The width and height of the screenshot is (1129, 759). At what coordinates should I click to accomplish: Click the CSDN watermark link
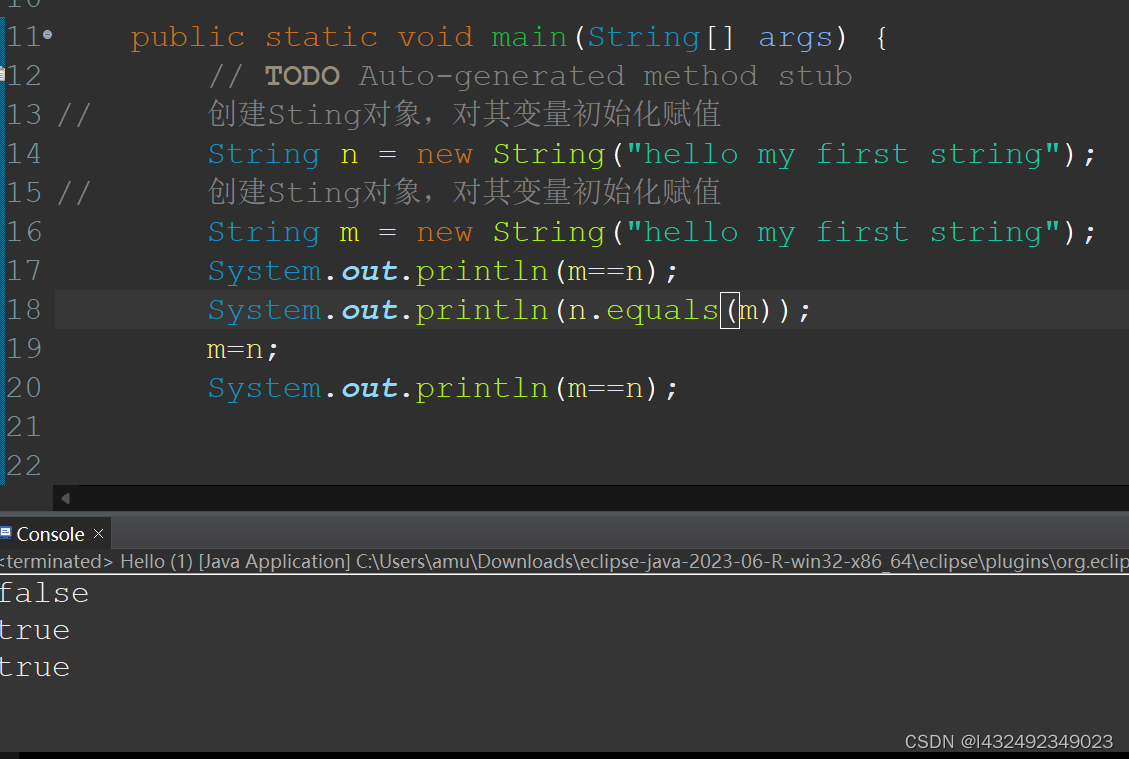click(x=1008, y=741)
